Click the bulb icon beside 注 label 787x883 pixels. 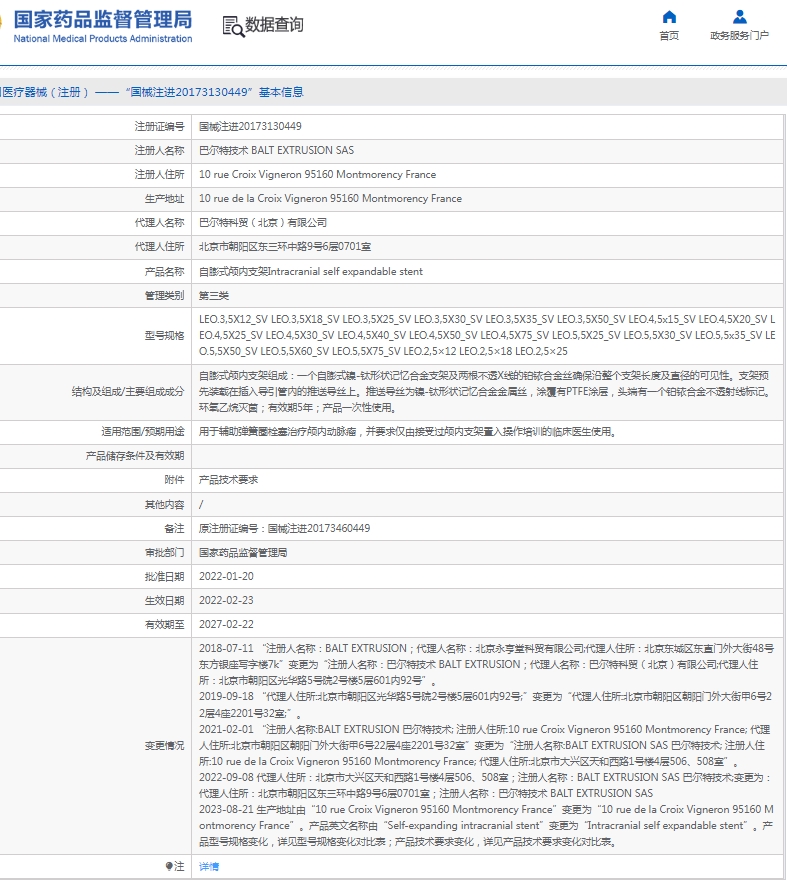coord(169,866)
